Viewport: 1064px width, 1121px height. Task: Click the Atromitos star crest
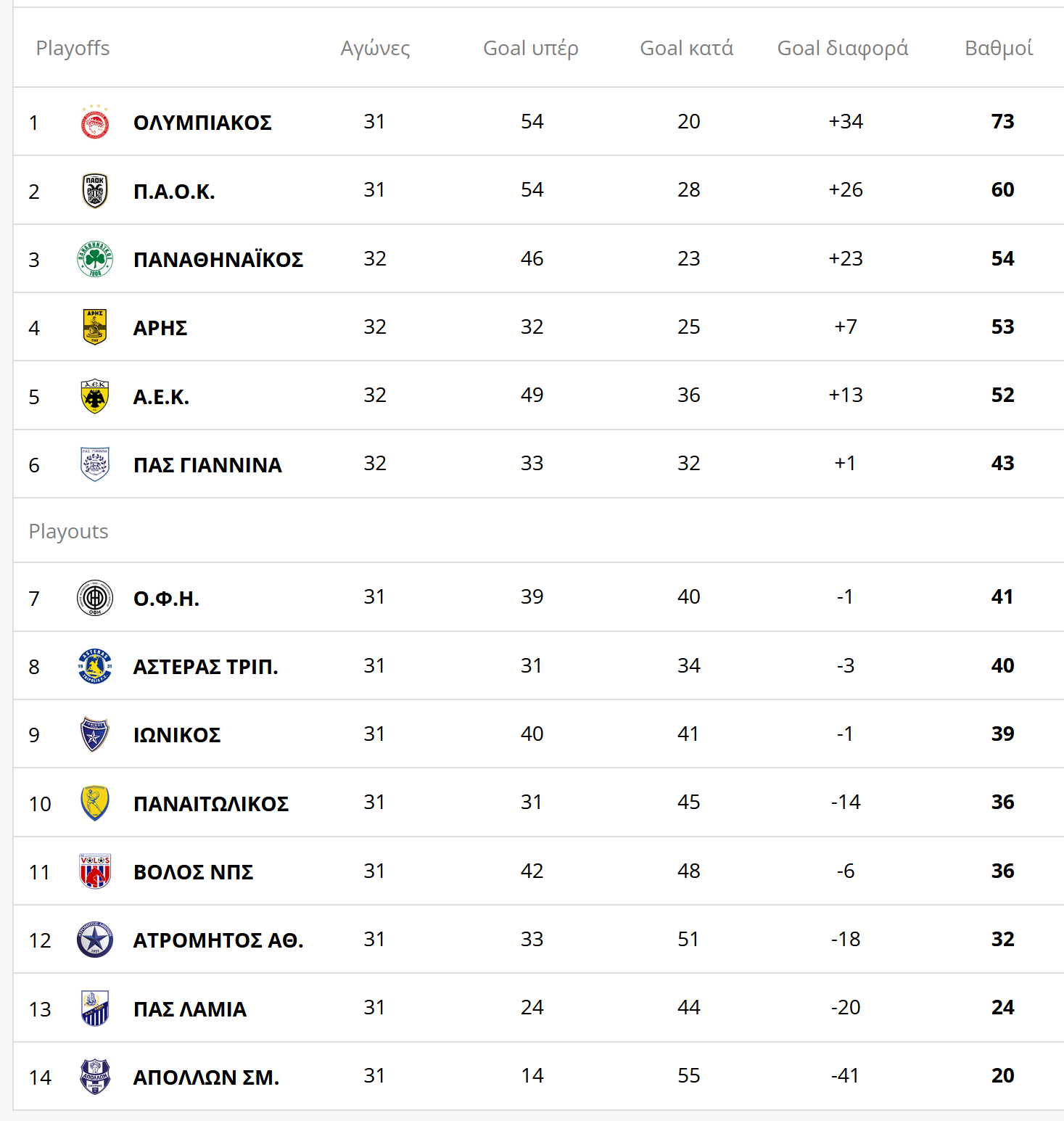coord(95,940)
